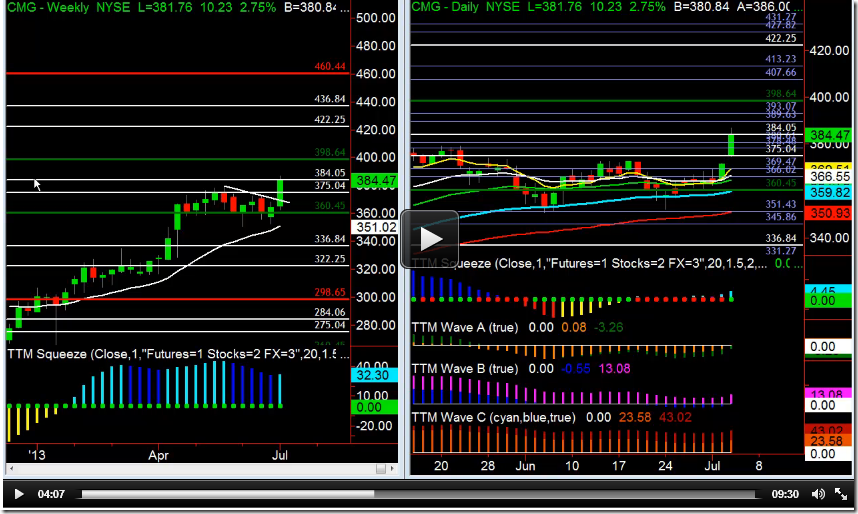
Task: Click the TTM Wave A (true) label
Action: pyautogui.click(x=465, y=327)
